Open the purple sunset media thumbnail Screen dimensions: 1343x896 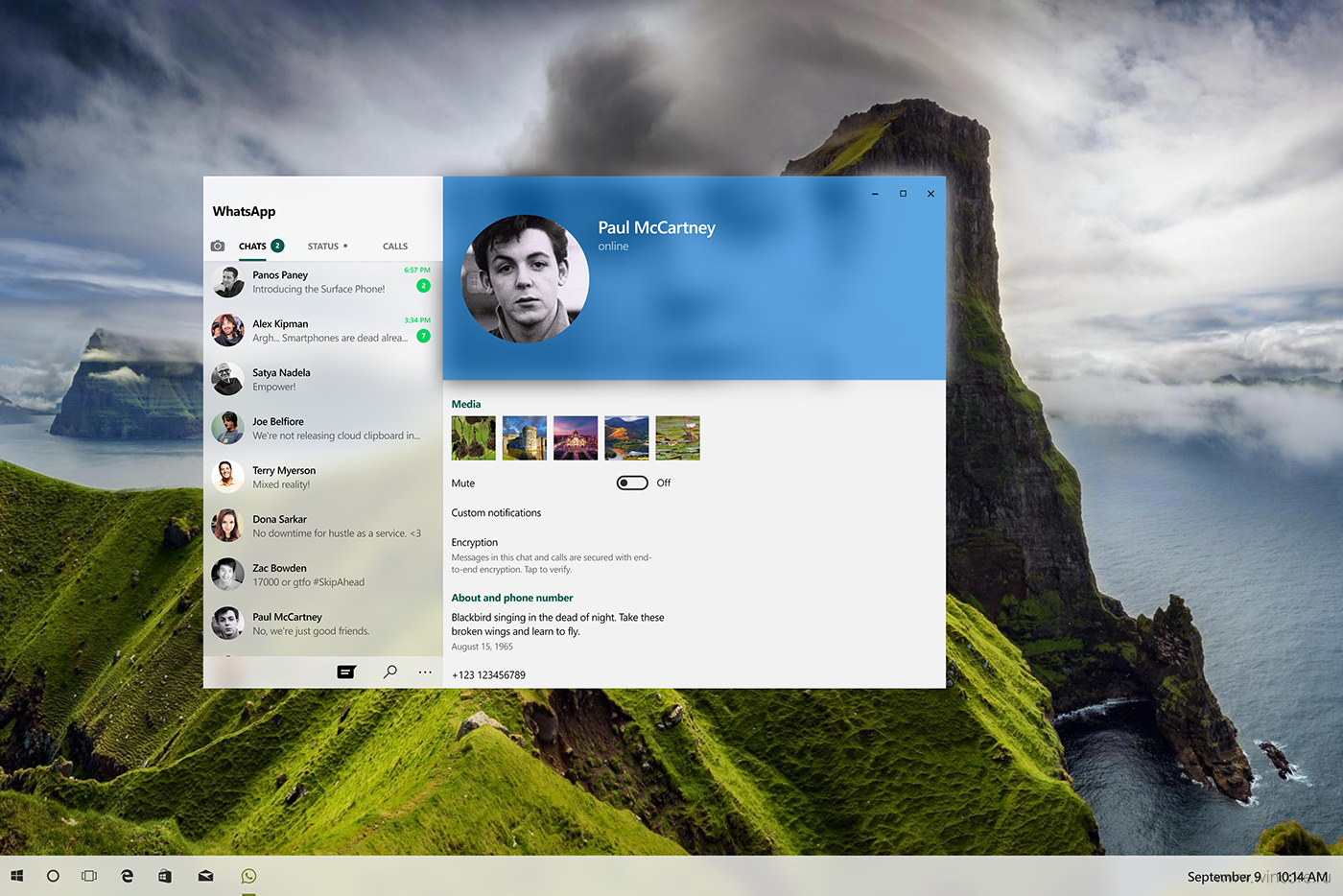[x=576, y=438]
